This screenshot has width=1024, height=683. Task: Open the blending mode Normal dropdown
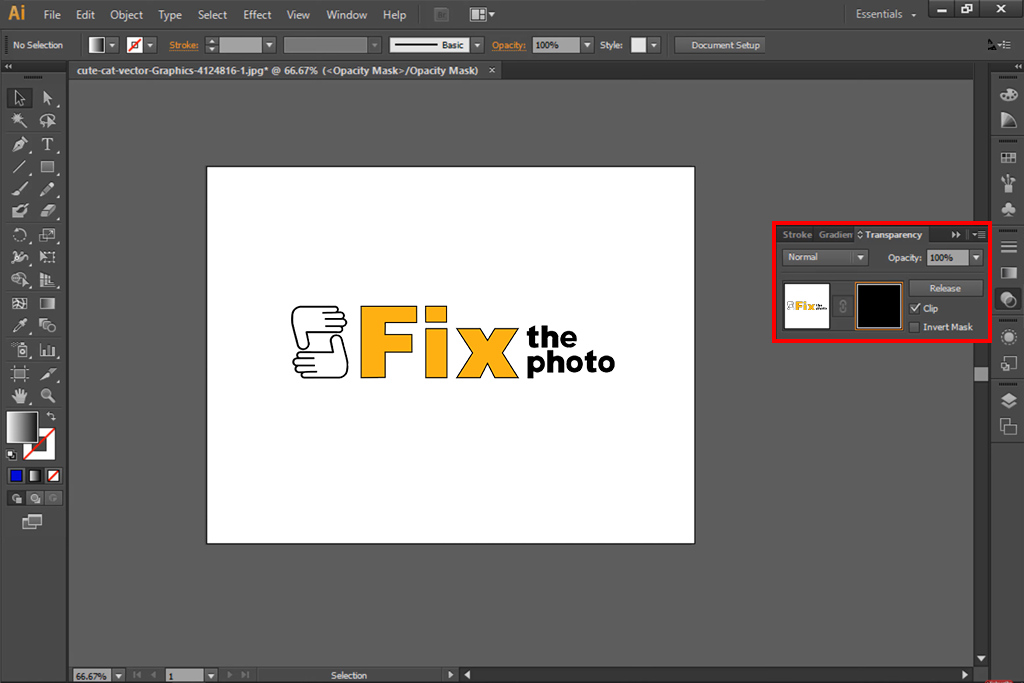pos(825,257)
